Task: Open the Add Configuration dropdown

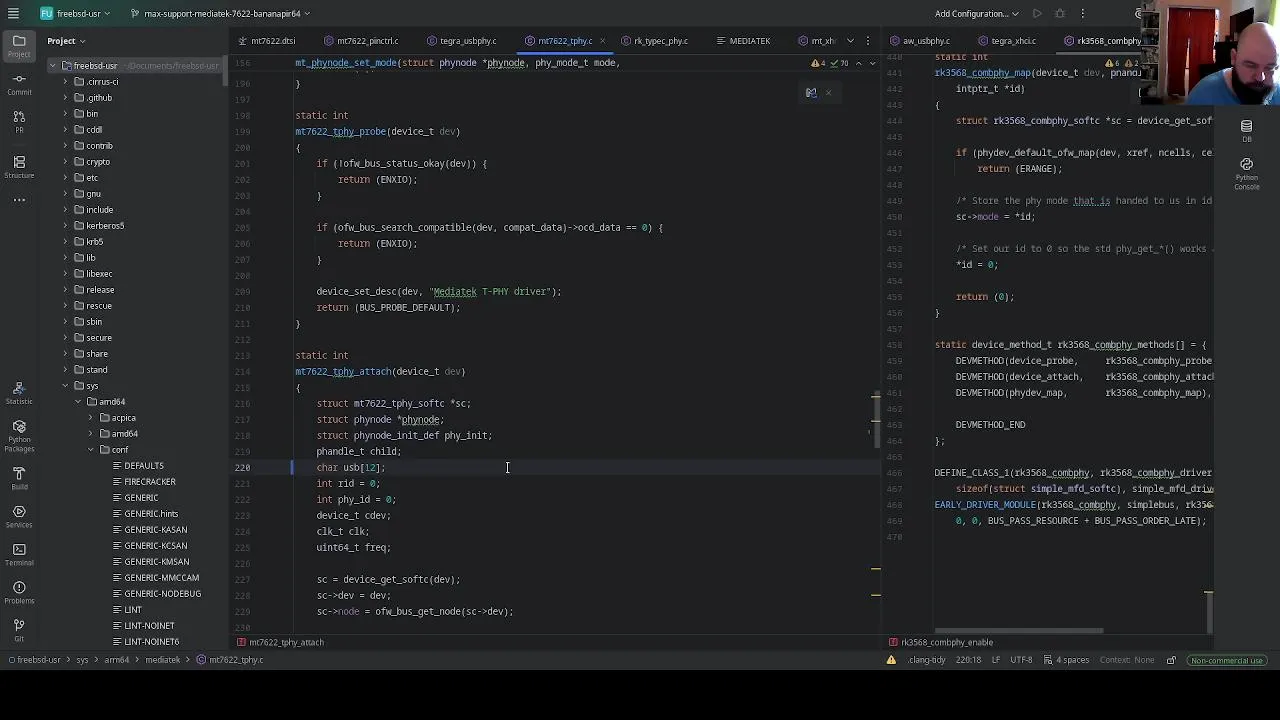Action: (976, 13)
